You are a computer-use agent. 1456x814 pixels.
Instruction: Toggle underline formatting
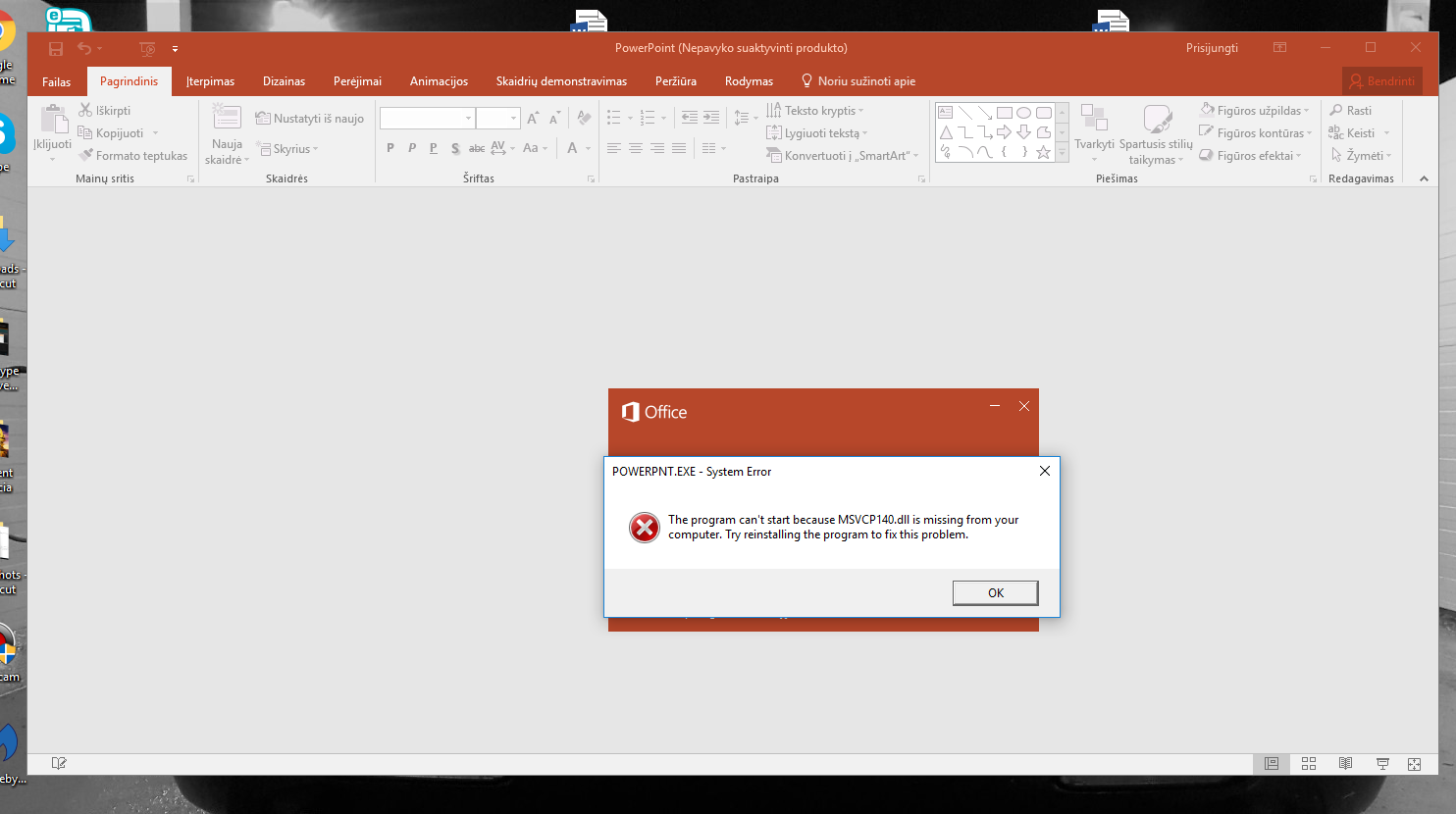pyautogui.click(x=433, y=148)
